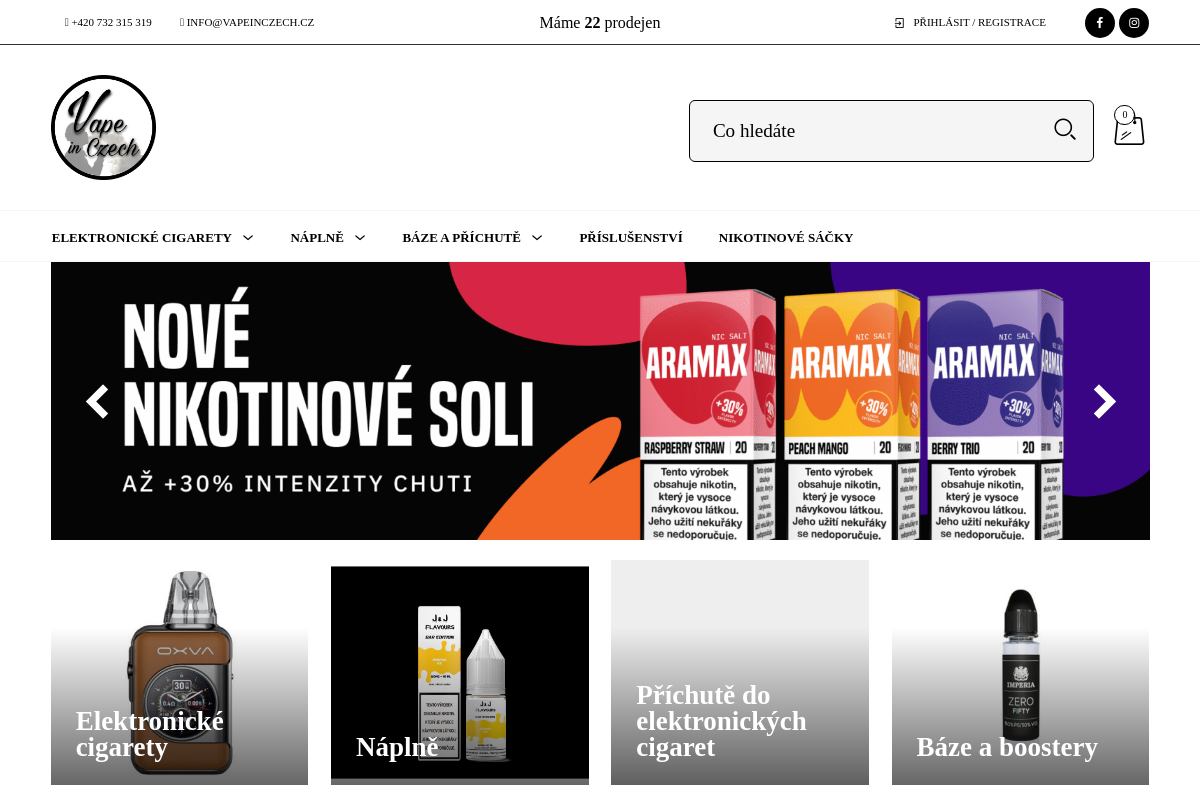Go to previous banner slide arrow
Screen dimensions: 1200x800
97,401
